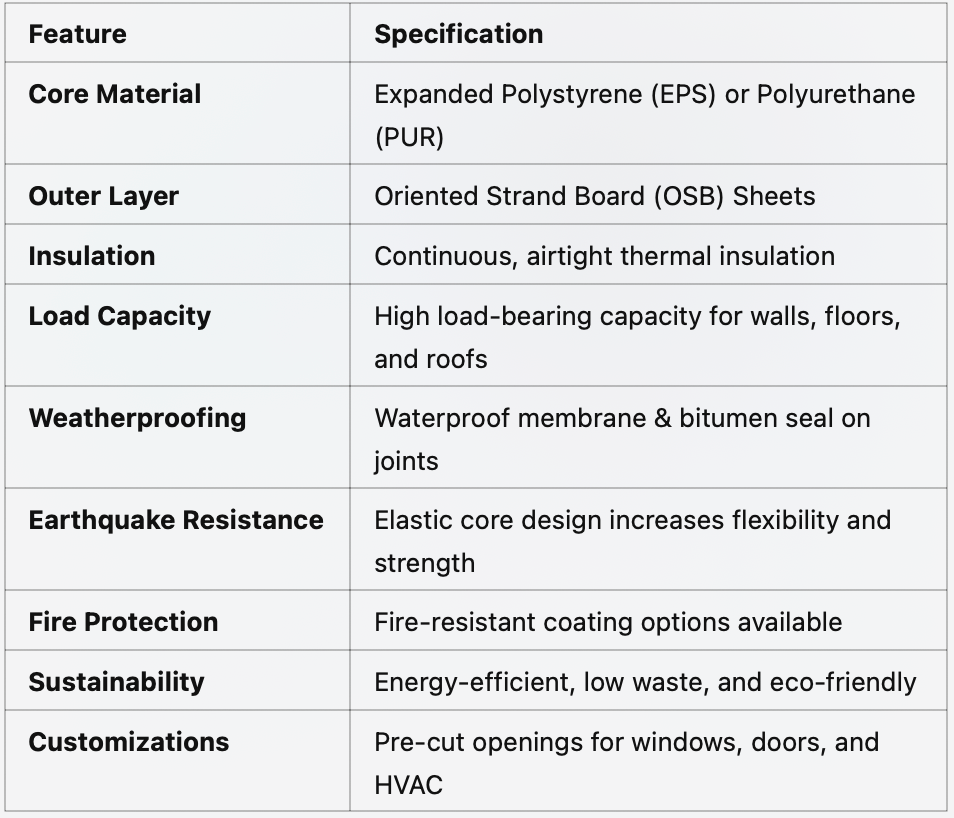
Task: Click Waterproof membrane & bitumen seal text
Action: coord(622,439)
